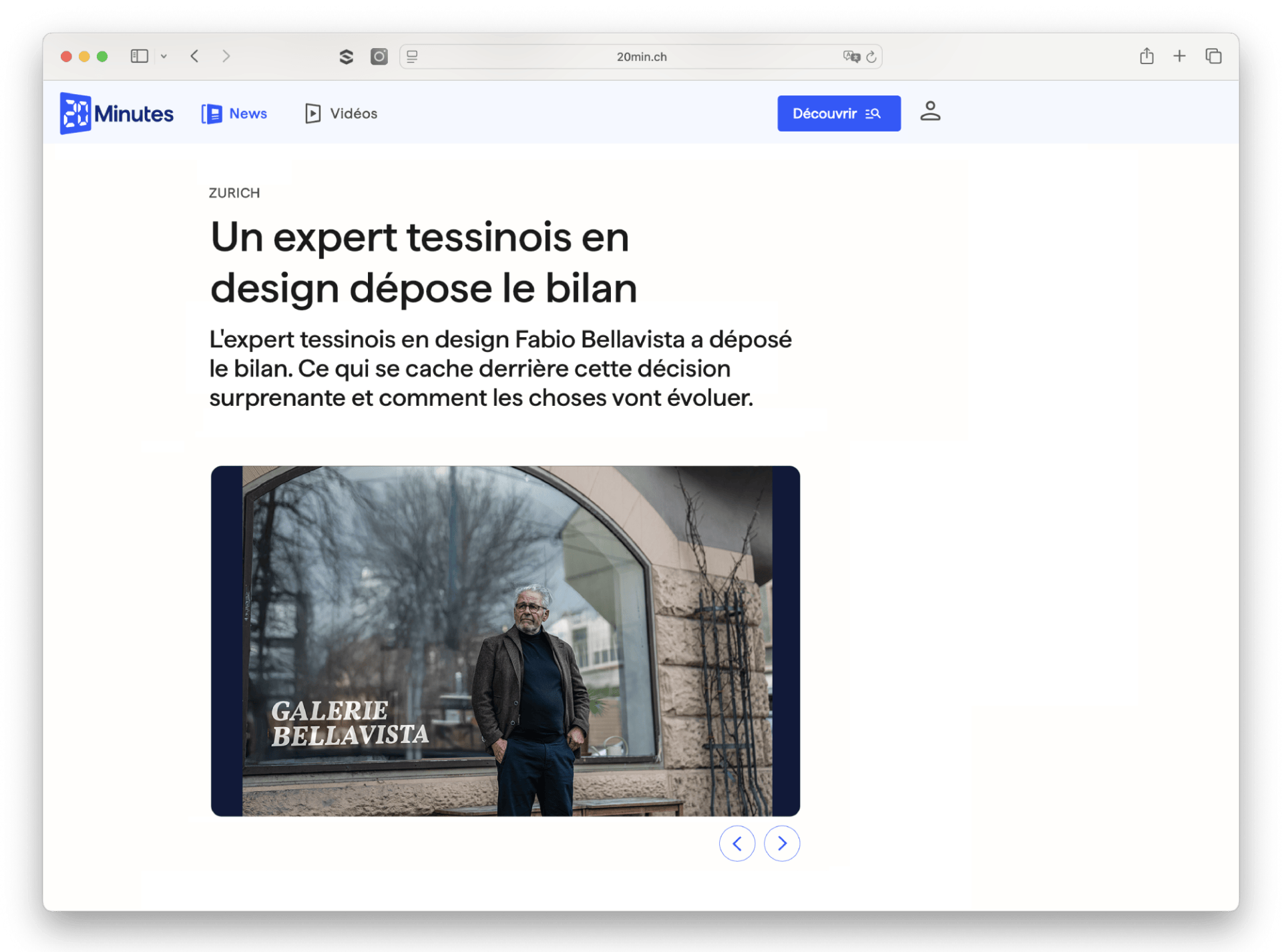Share the current article
The image size is (1282, 952).
(1147, 56)
